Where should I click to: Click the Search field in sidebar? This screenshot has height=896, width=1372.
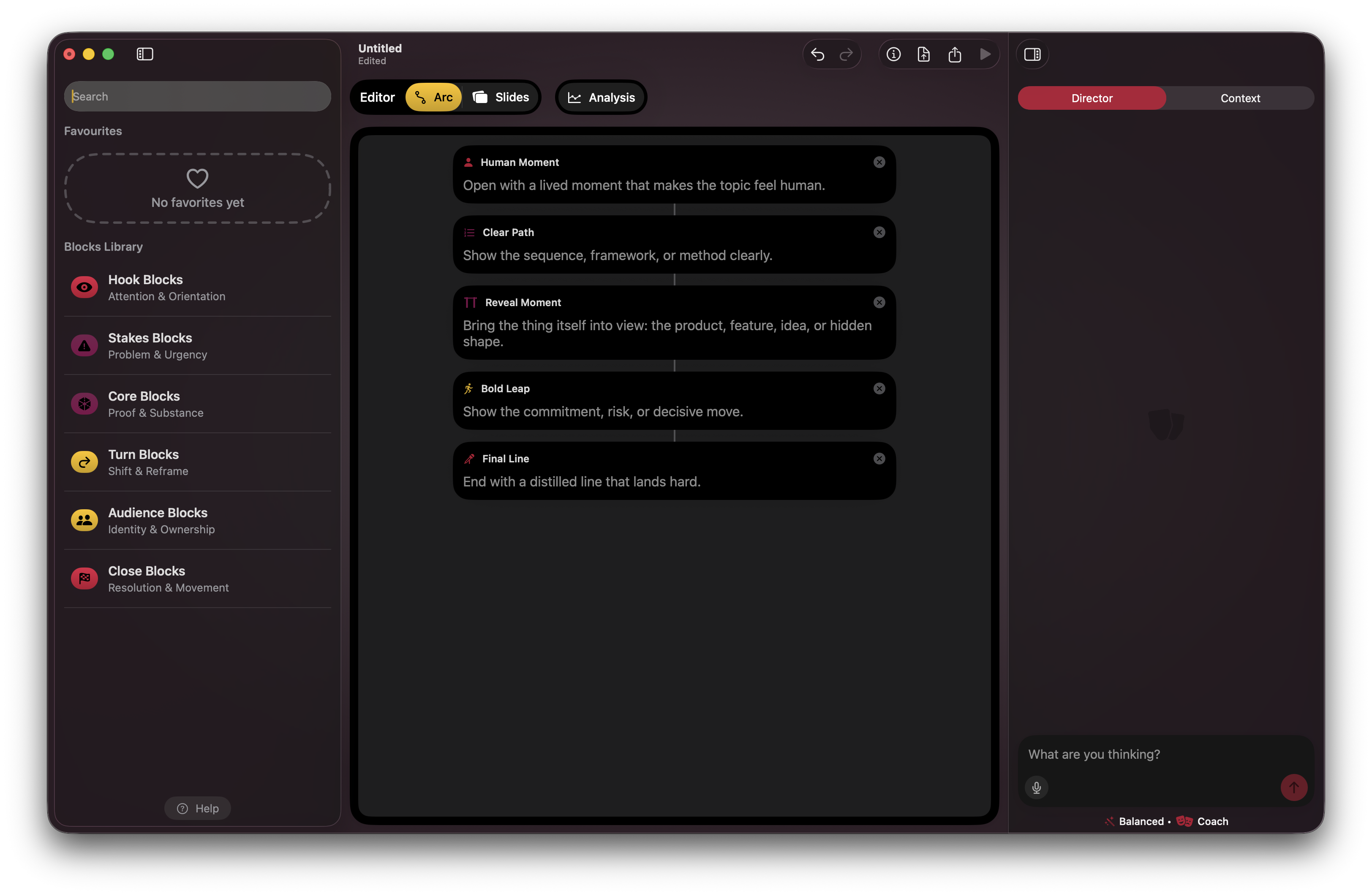(197, 96)
